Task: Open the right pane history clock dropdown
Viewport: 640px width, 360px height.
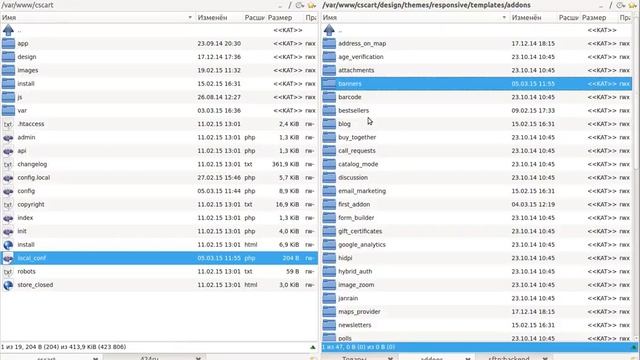Action: (621, 5)
